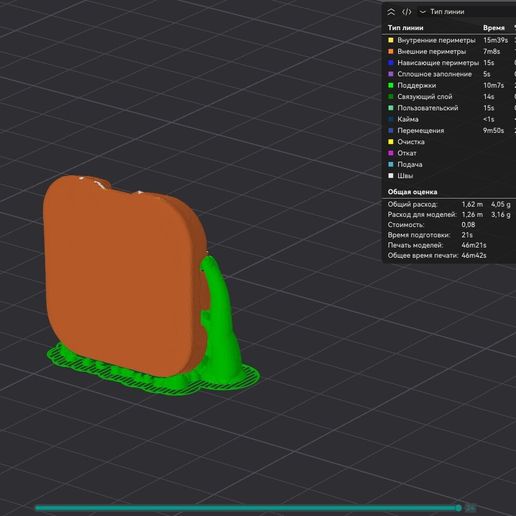Click the Тип линии column header
The width and height of the screenshot is (516, 516).
pyautogui.click(x=405, y=28)
